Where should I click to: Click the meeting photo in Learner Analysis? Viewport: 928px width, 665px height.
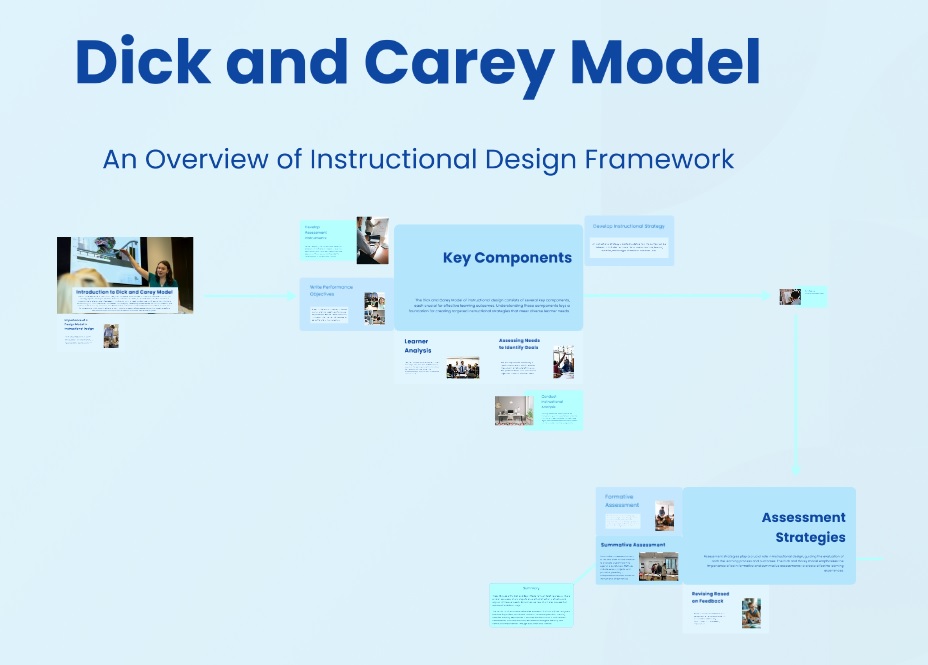click(x=462, y=368)
